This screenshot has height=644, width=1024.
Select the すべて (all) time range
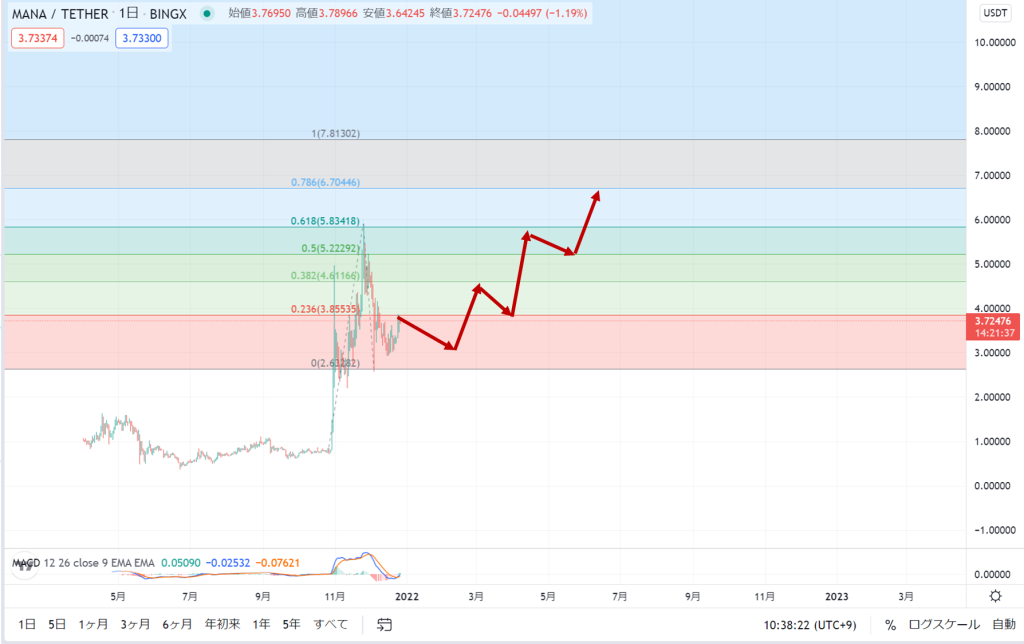pyautogui.click(x=331, y=625)
